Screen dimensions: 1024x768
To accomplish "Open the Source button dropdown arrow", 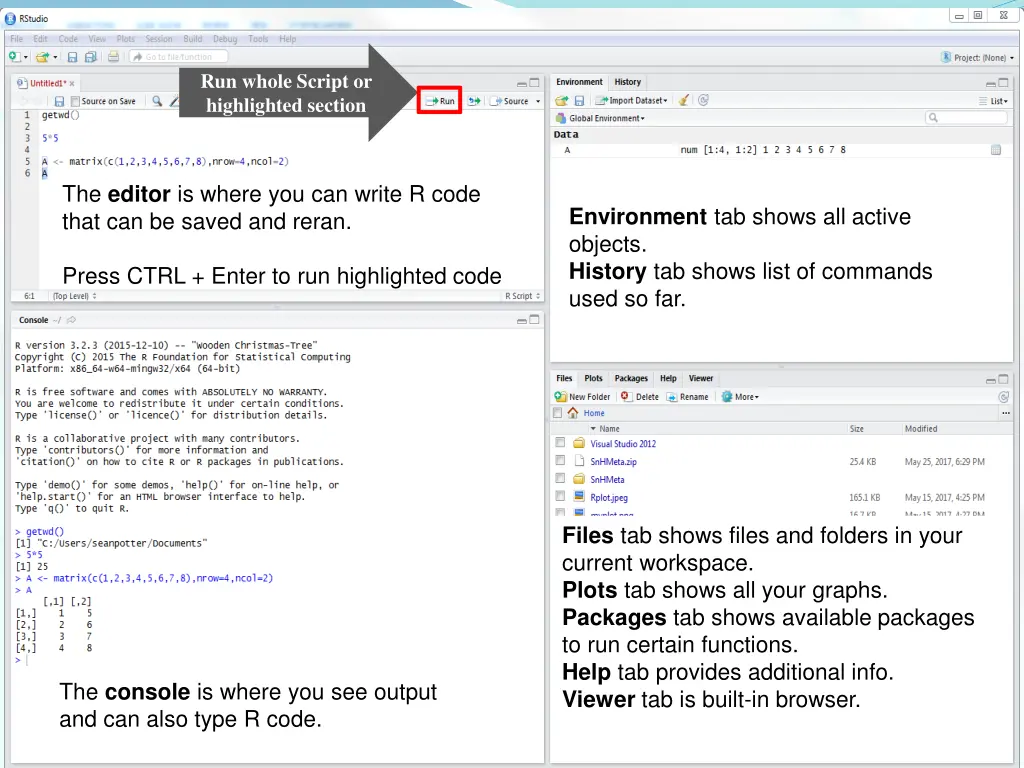I will pos(538,101).
